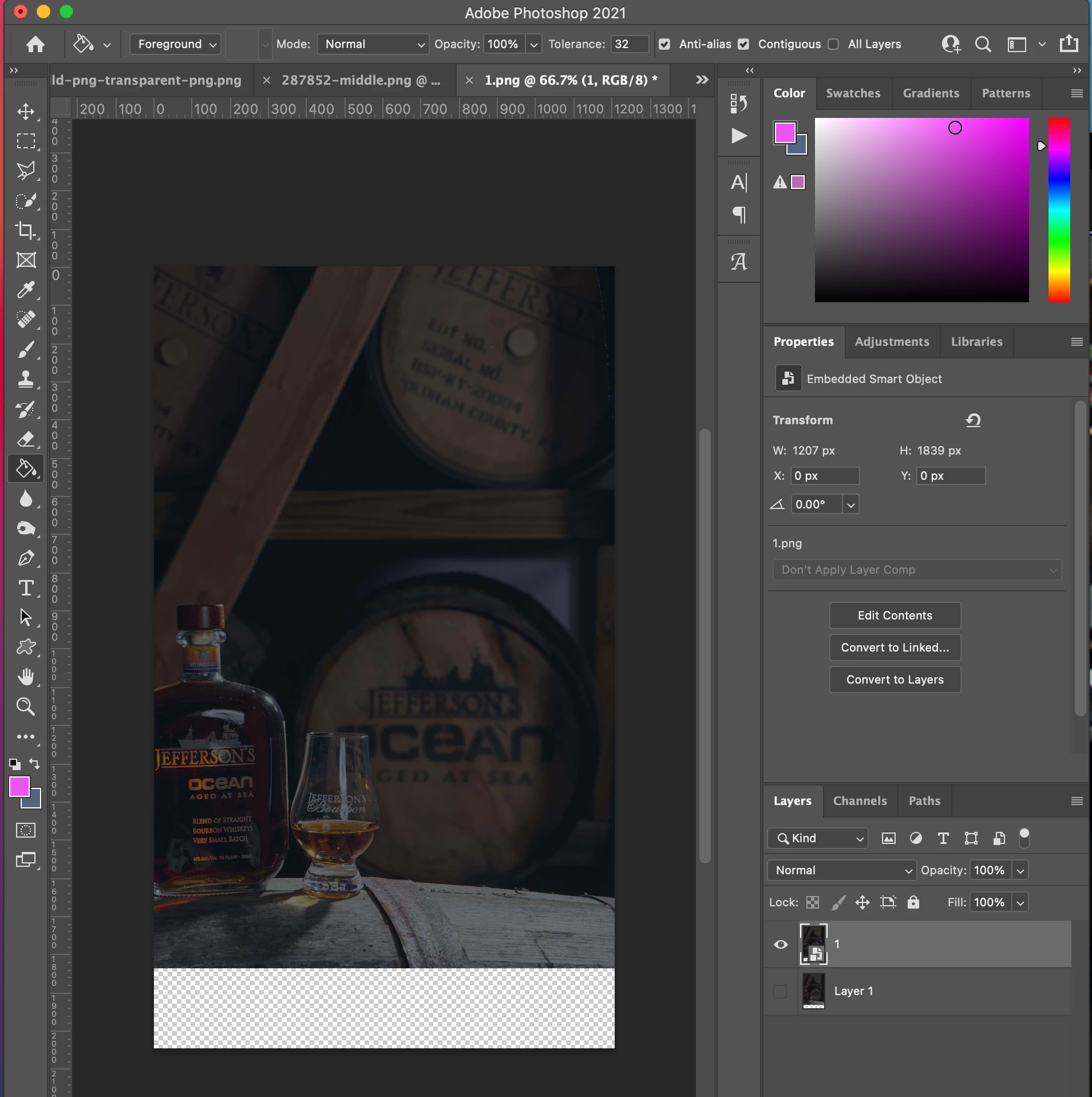Image resolution: width=1092 pixels, height=1097 pixels.
Task: Reset transform in Properties panel
Action: (x=973, y=420)
